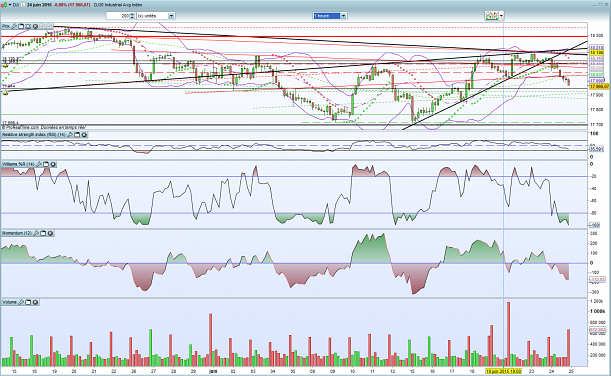Click the third icon in the Prix panel header
The width and height of the screenshot is (611, 376).
pos(28,26)
